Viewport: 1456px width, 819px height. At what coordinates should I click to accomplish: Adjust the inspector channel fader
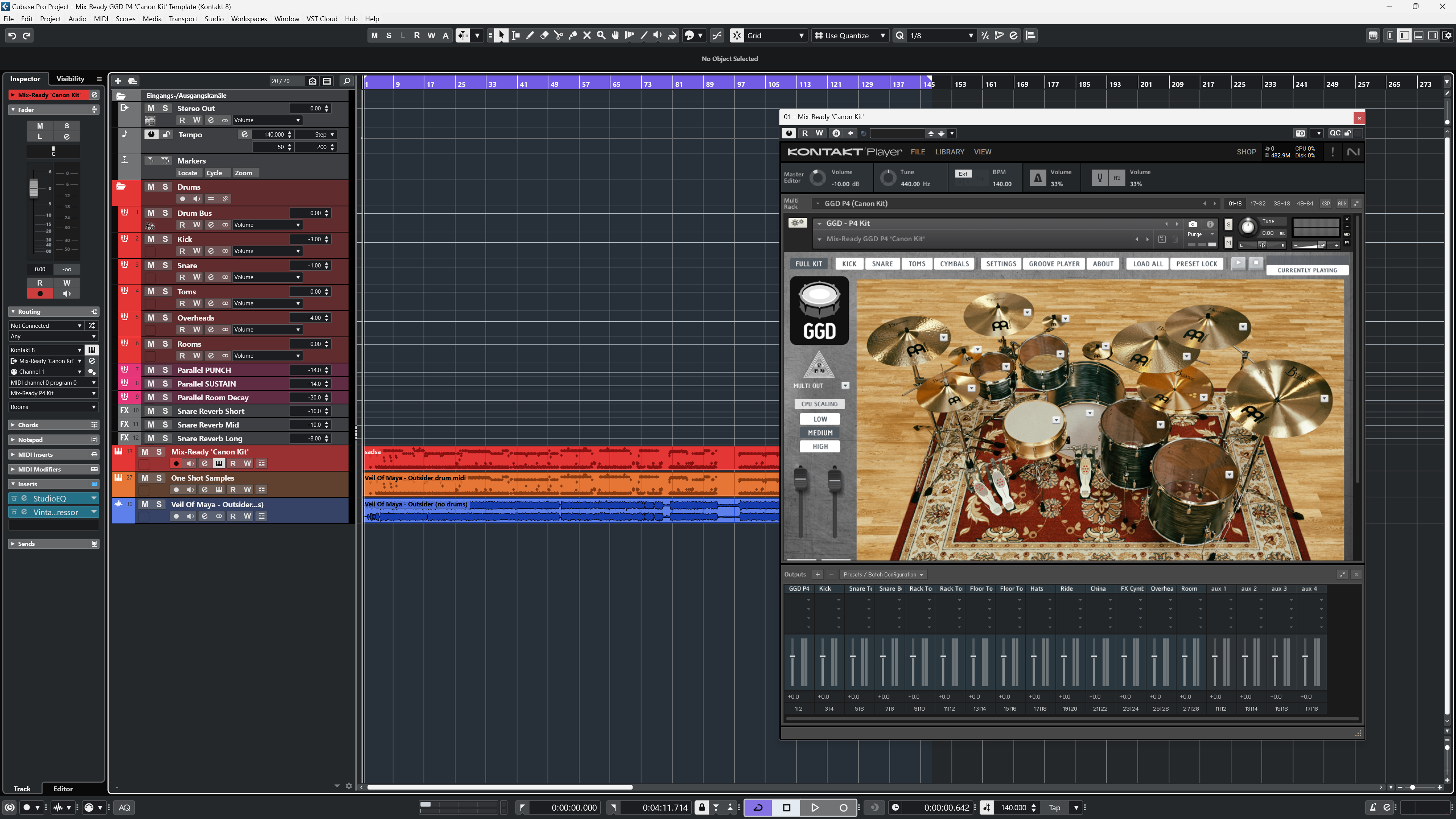pos(34,188)
